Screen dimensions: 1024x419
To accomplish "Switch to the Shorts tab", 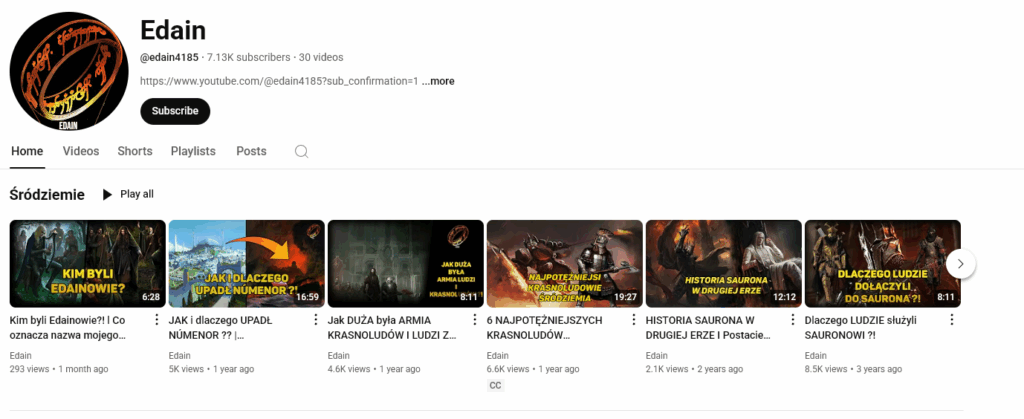I will click(x=135, y=151).
